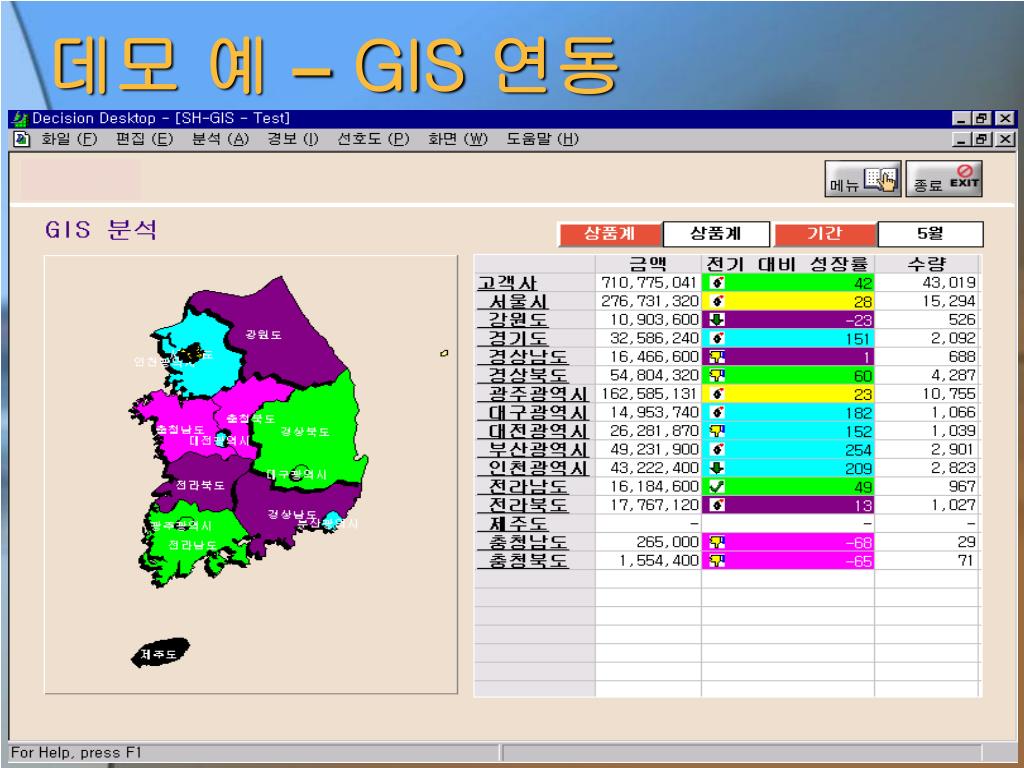Select the 고객사 row label

pos(507,283)
